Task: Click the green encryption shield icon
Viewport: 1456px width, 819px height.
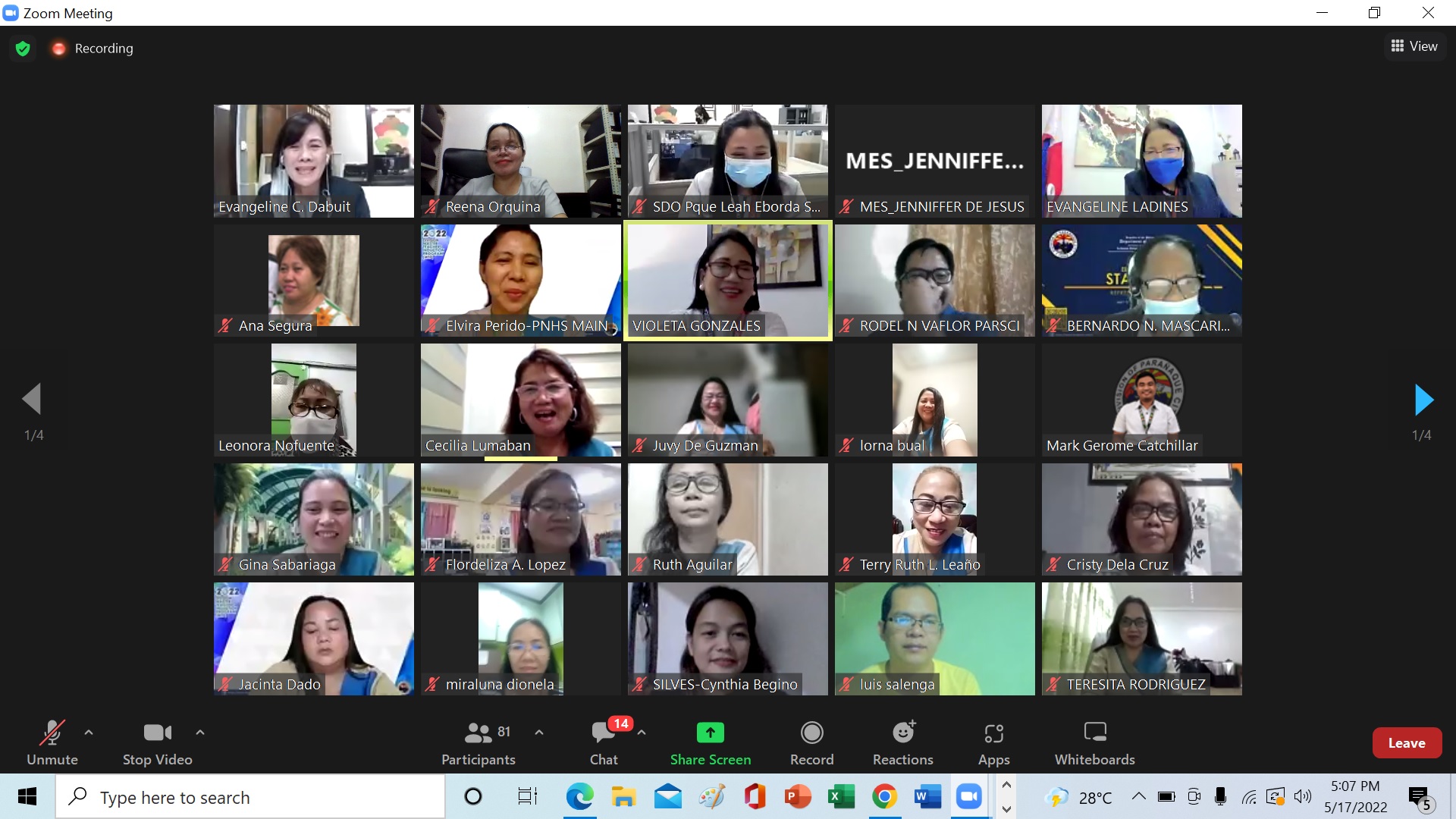Action: coord(23,49)
